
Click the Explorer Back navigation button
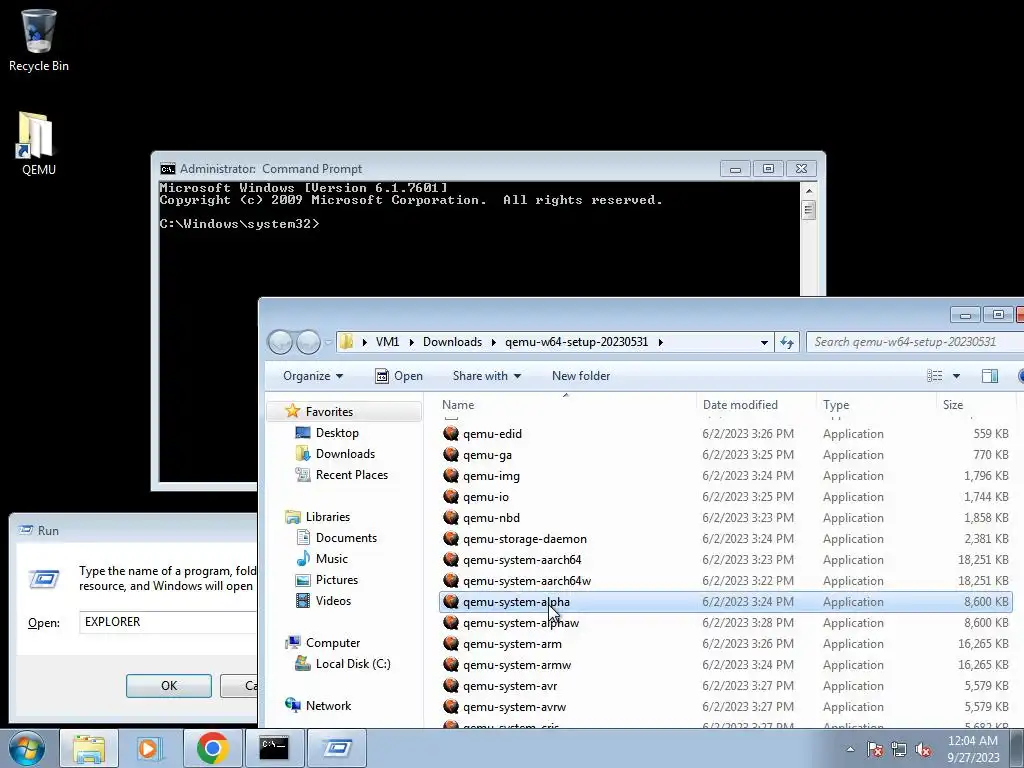click(280, 342)
